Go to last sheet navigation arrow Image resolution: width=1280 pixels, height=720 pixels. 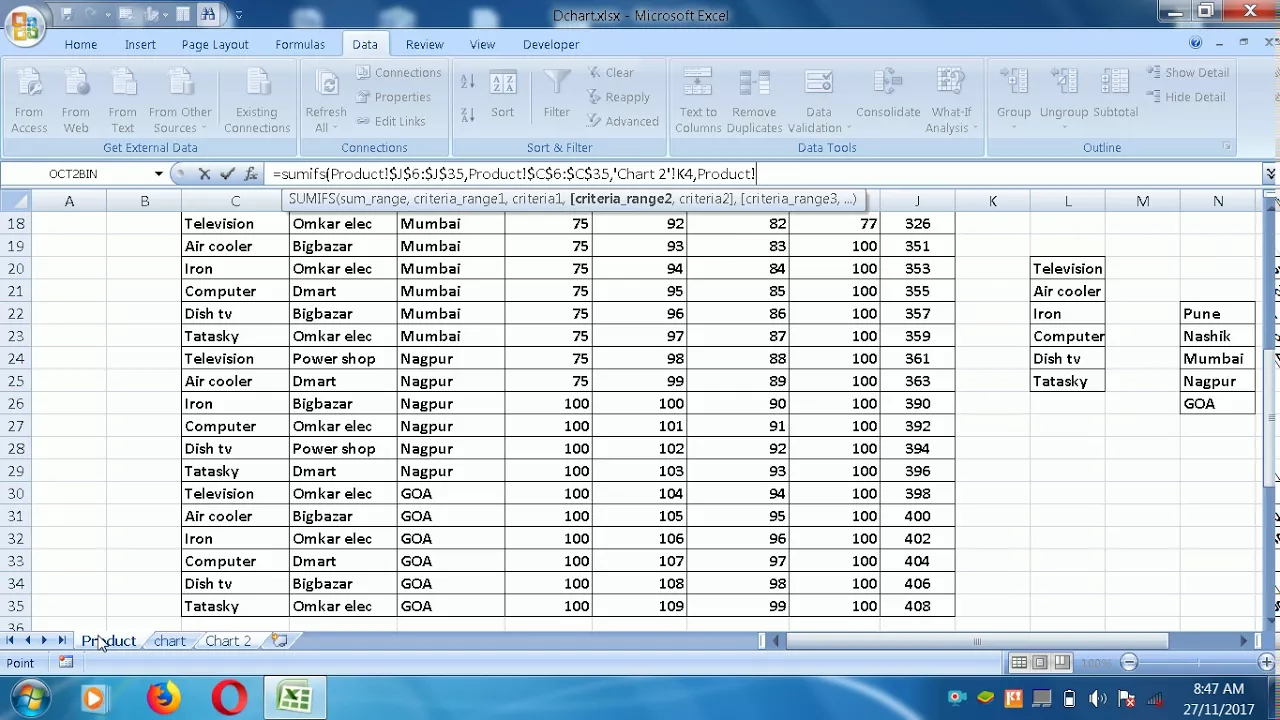[61, 641]
